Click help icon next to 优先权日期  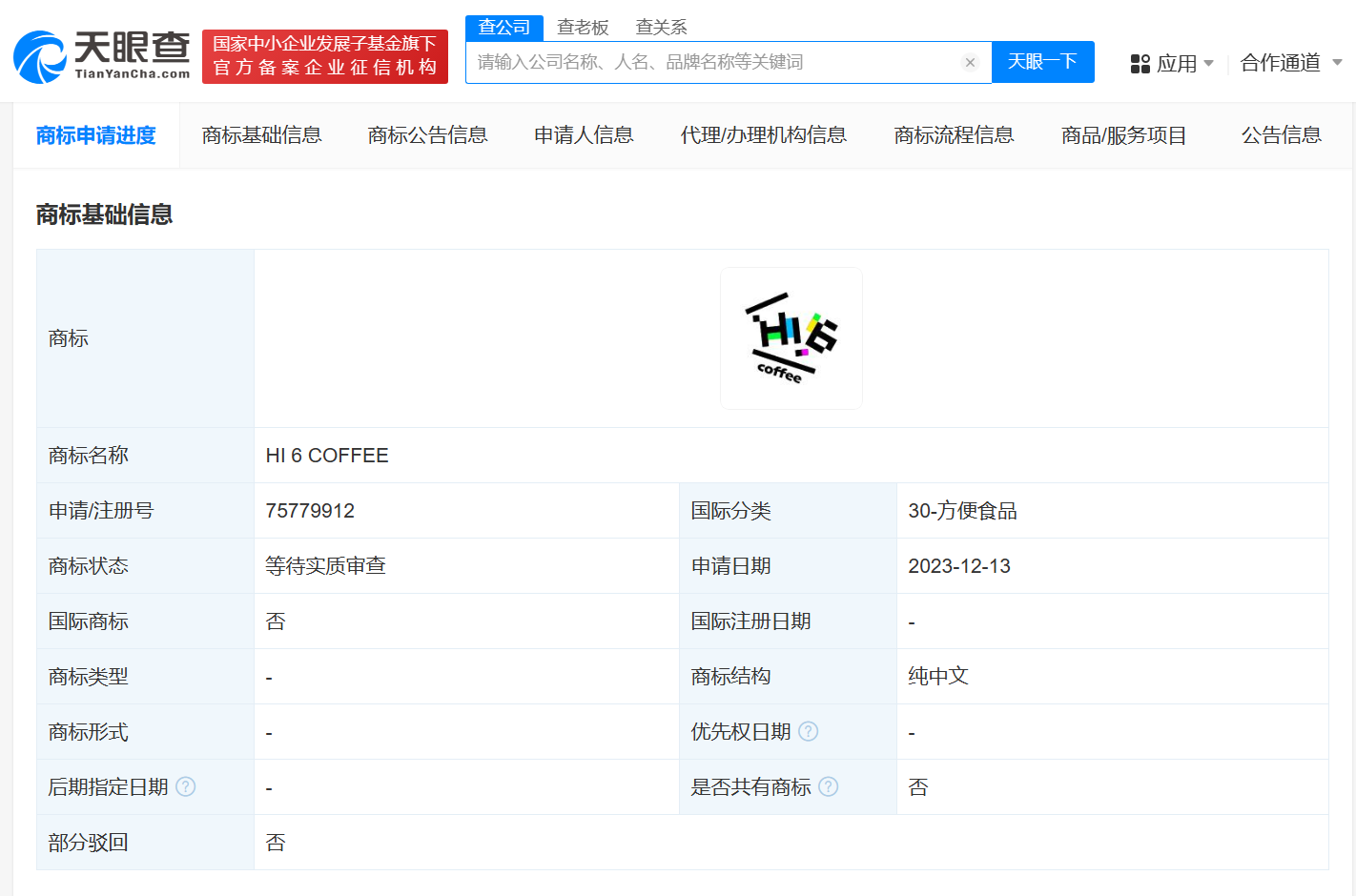click(x=810, y=731)
